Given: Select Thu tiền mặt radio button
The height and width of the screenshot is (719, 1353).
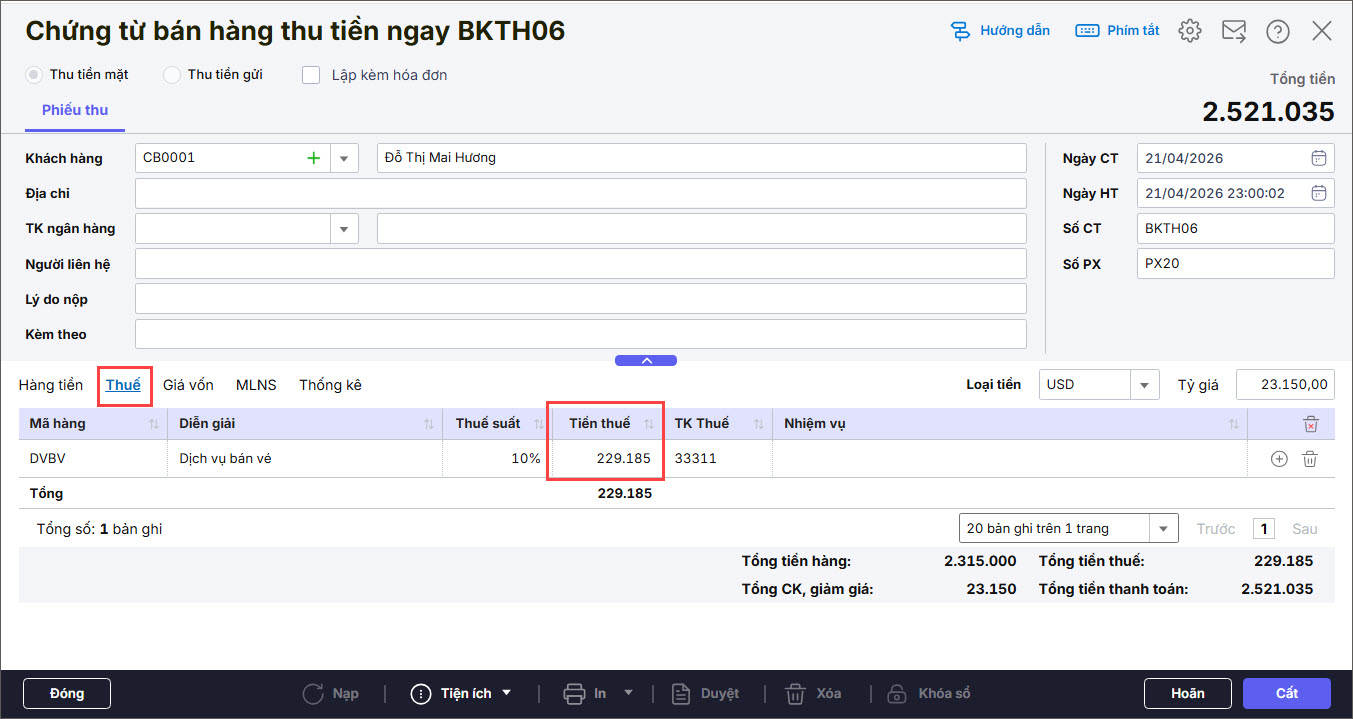Looking at the screenshot, I should [34, 75].
